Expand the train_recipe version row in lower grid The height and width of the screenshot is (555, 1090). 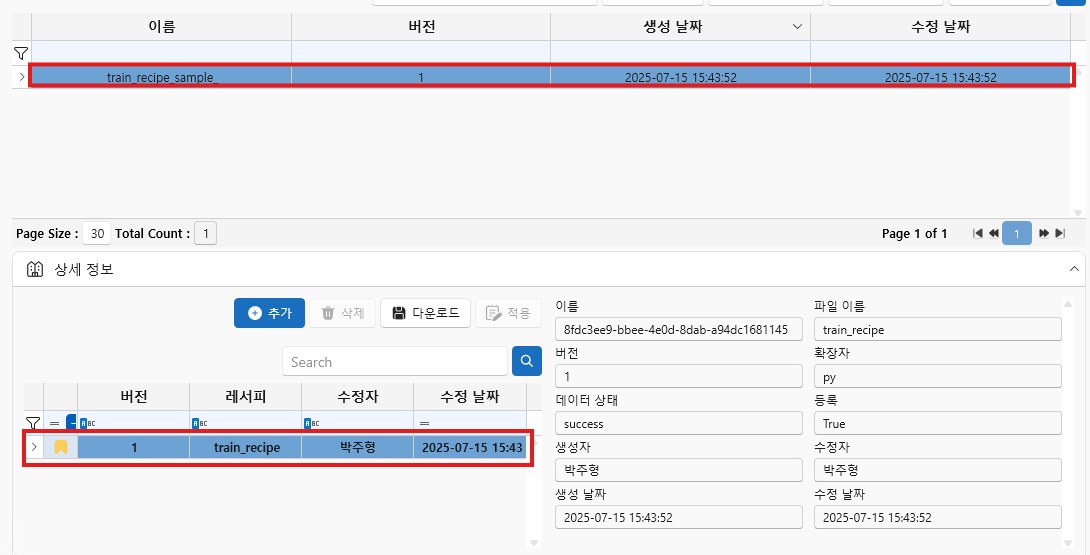point(34,447)
